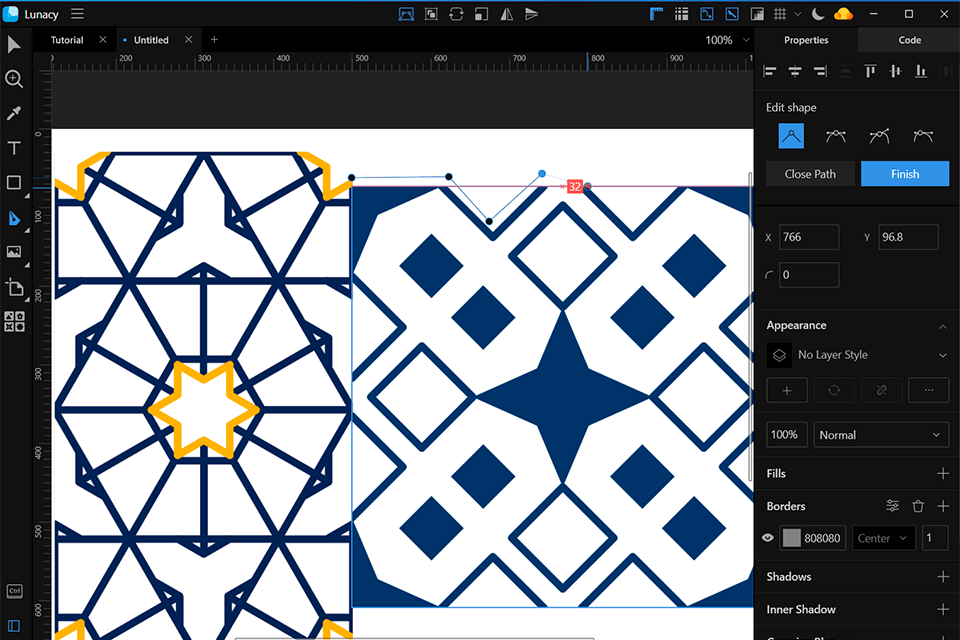960x640 pixels.
Task: Hide the 808080 border using its eye toggle
Action: 767,537
